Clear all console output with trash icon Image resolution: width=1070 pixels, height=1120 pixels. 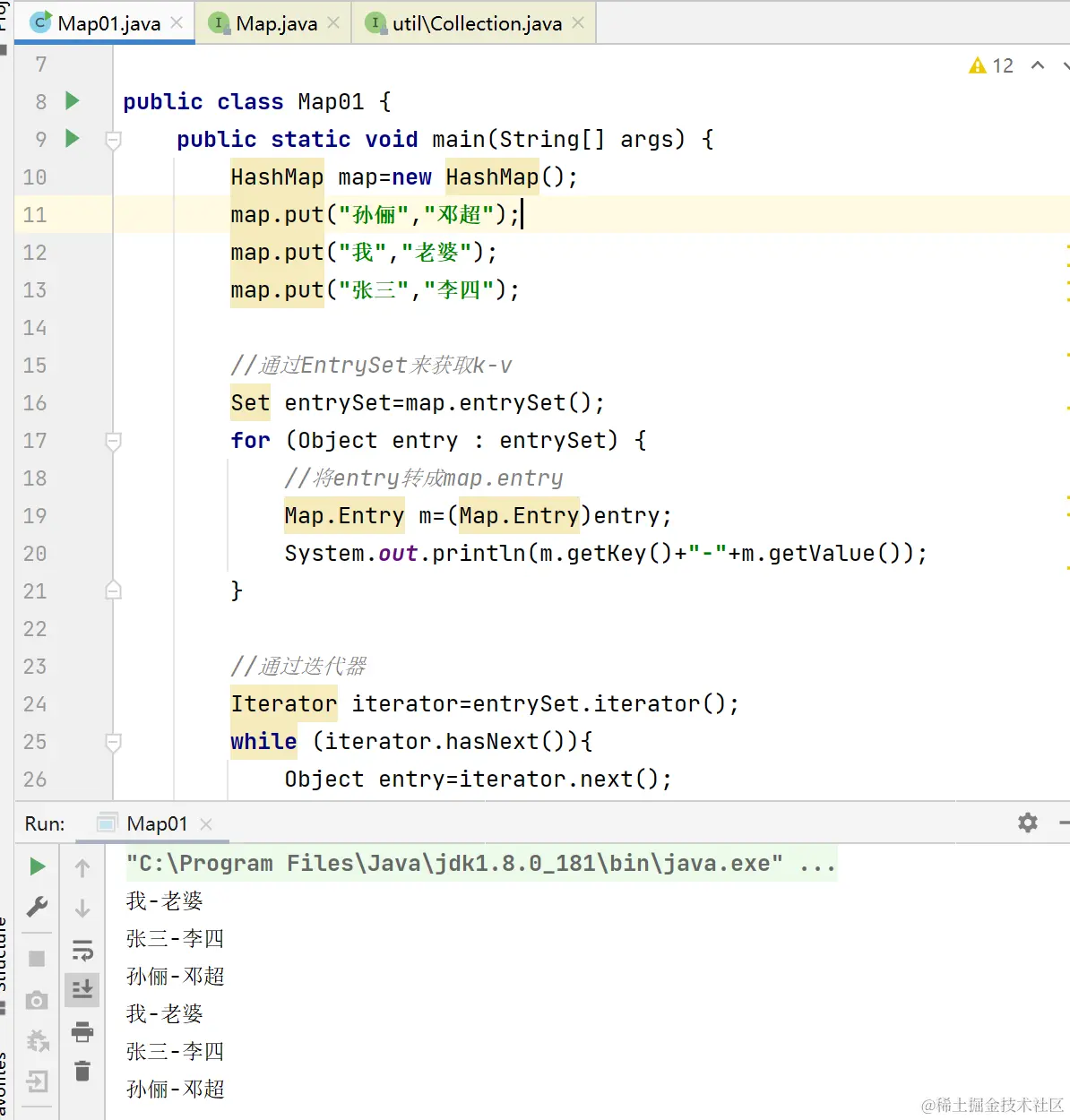pos(82,1071)
